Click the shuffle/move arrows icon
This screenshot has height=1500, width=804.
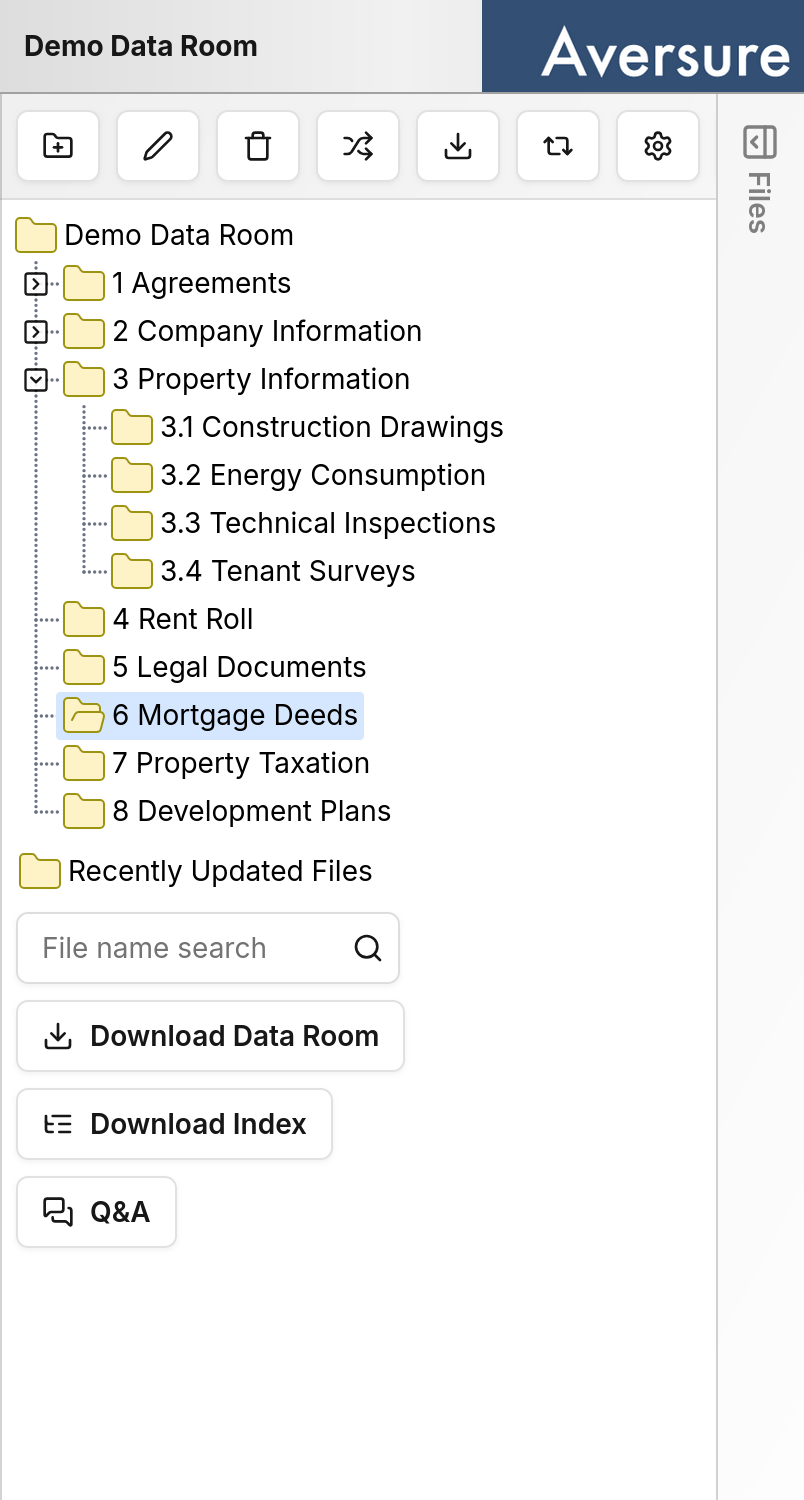point(358,146)
